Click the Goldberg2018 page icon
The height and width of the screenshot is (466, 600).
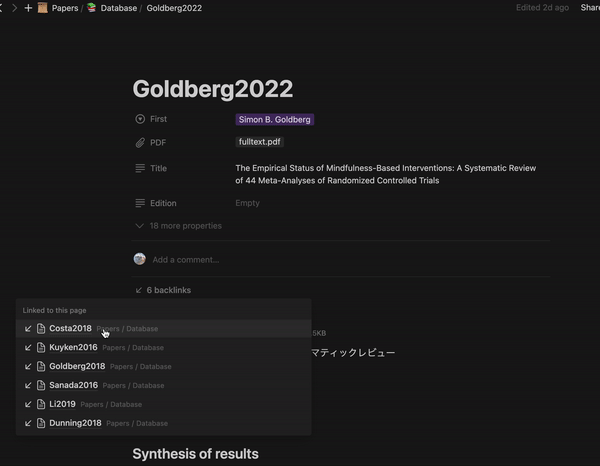pos(41,366)
